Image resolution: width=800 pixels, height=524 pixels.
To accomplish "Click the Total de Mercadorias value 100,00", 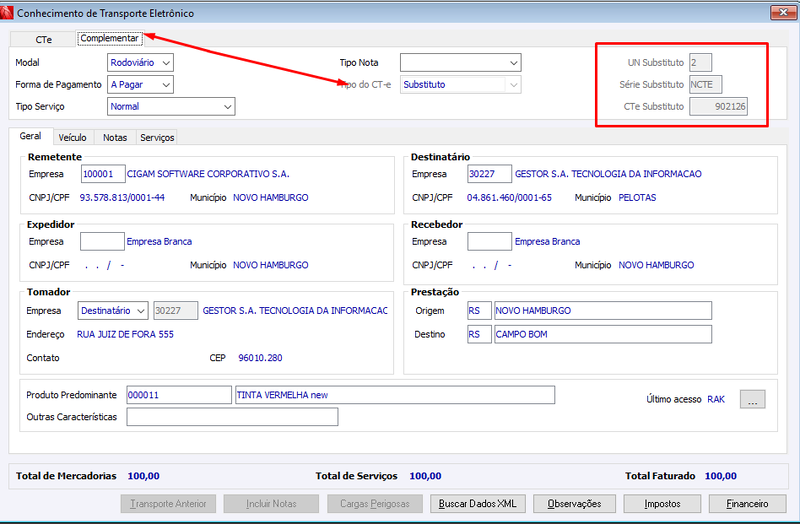I will (143, 476).
